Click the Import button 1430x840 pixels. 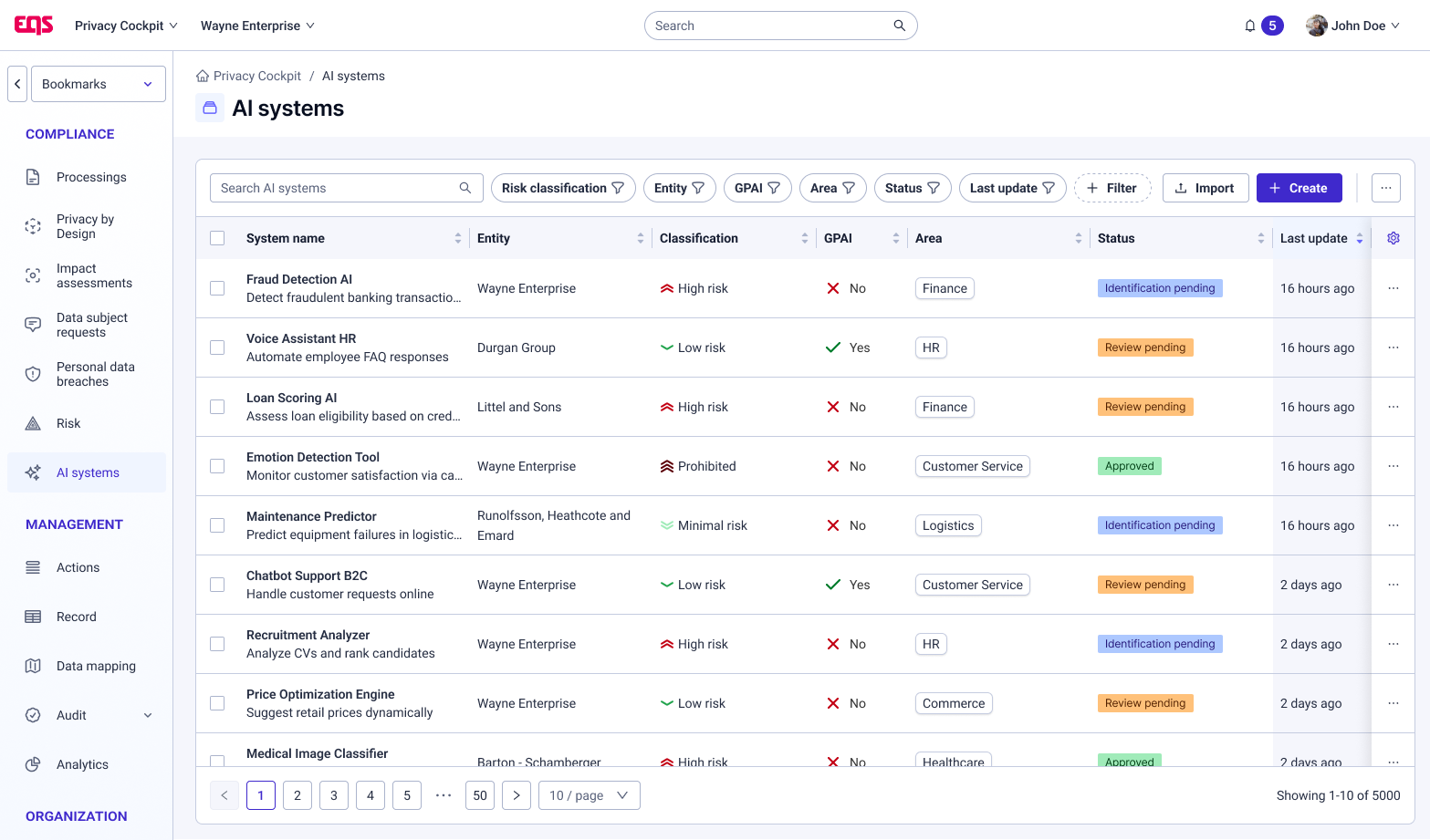pyautogui.click(x=1206, y=188)
